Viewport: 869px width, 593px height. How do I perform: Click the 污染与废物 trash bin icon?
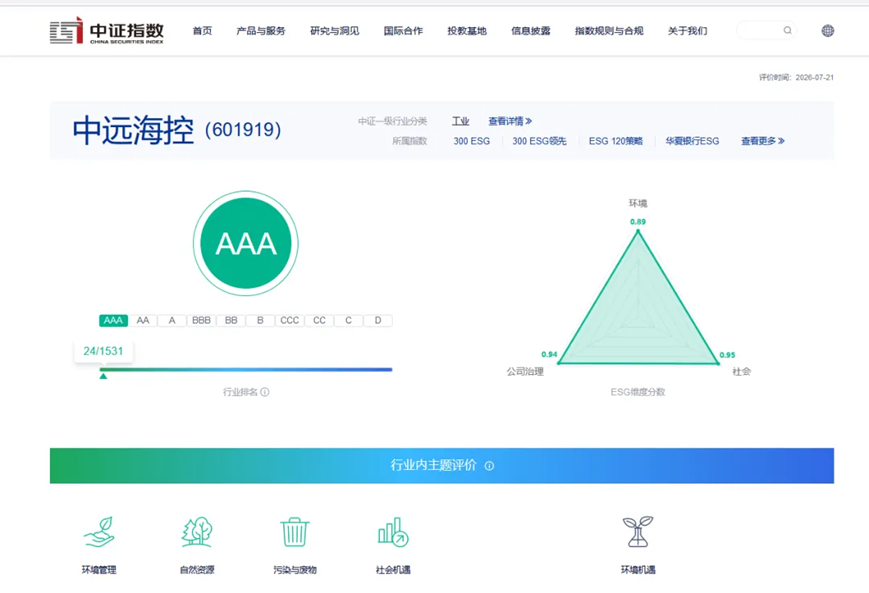[x=295, y=532]
